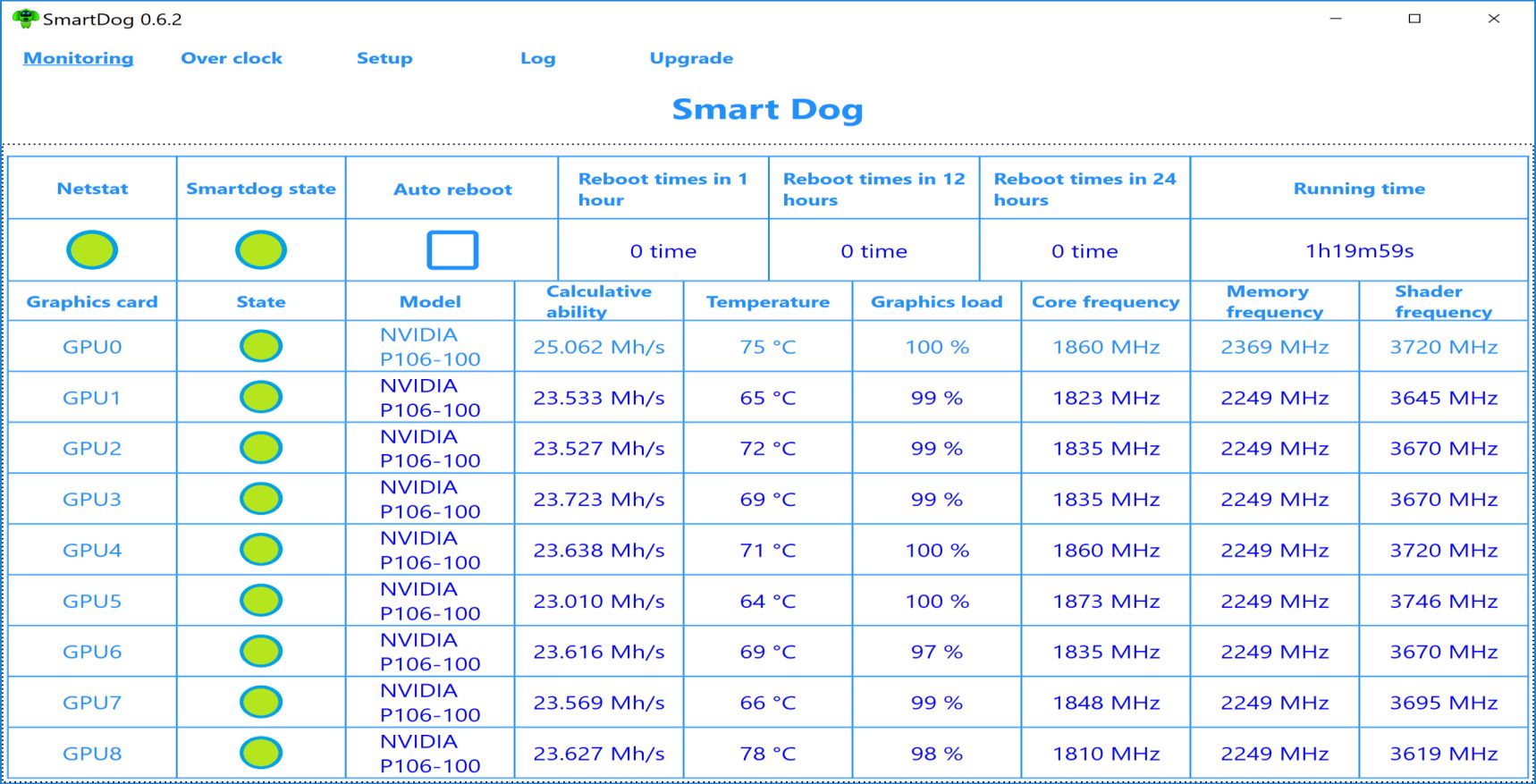
Task: Click GPU7's 1848 MHz core frequency
Action: point(1106,704)
